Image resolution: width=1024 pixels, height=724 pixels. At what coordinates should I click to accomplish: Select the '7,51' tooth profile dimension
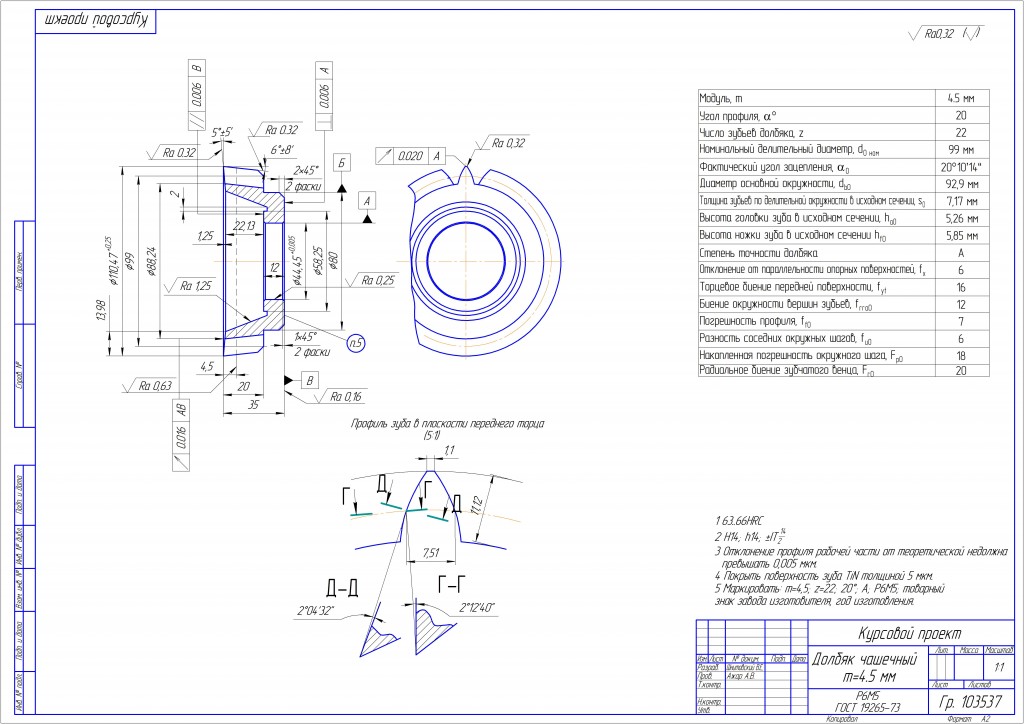pos(430,553)
